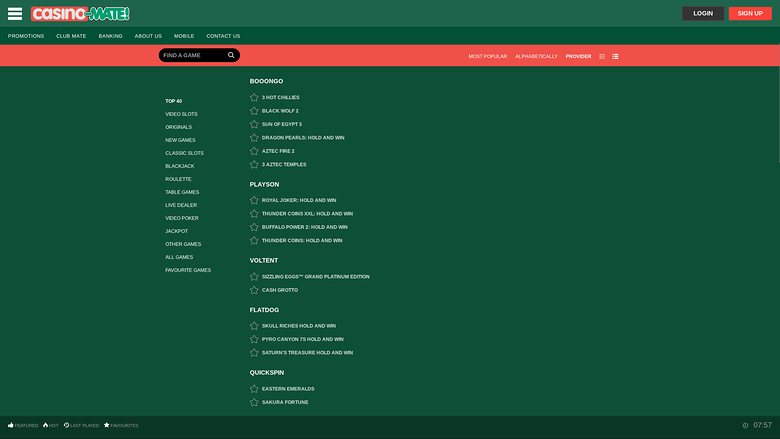Sort games by Provider
Image resolution: width=780 pixels, height=439 pixels.
(578, 57)
